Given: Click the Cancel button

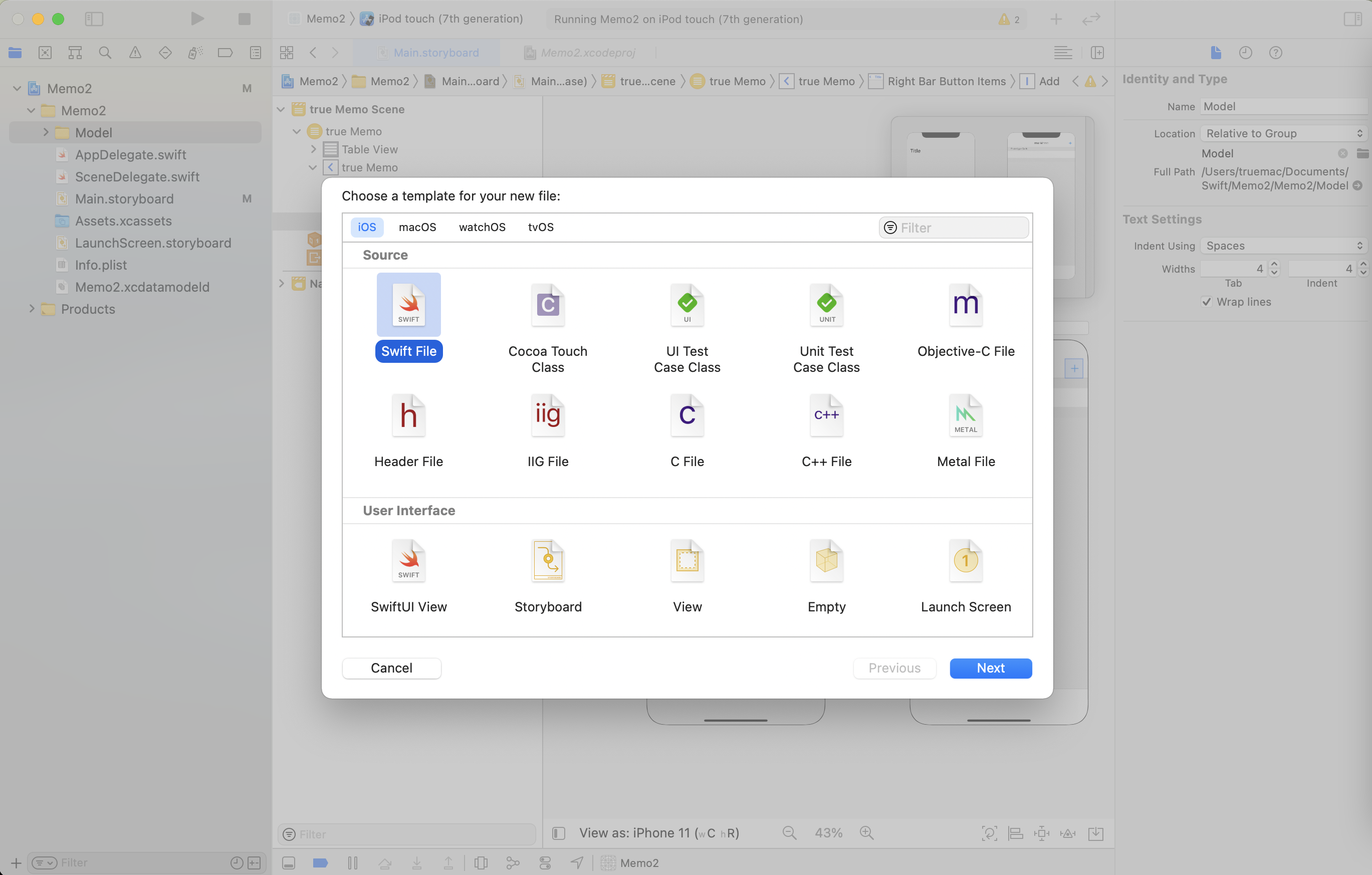Looking at the screenshot, I should 391,668.
